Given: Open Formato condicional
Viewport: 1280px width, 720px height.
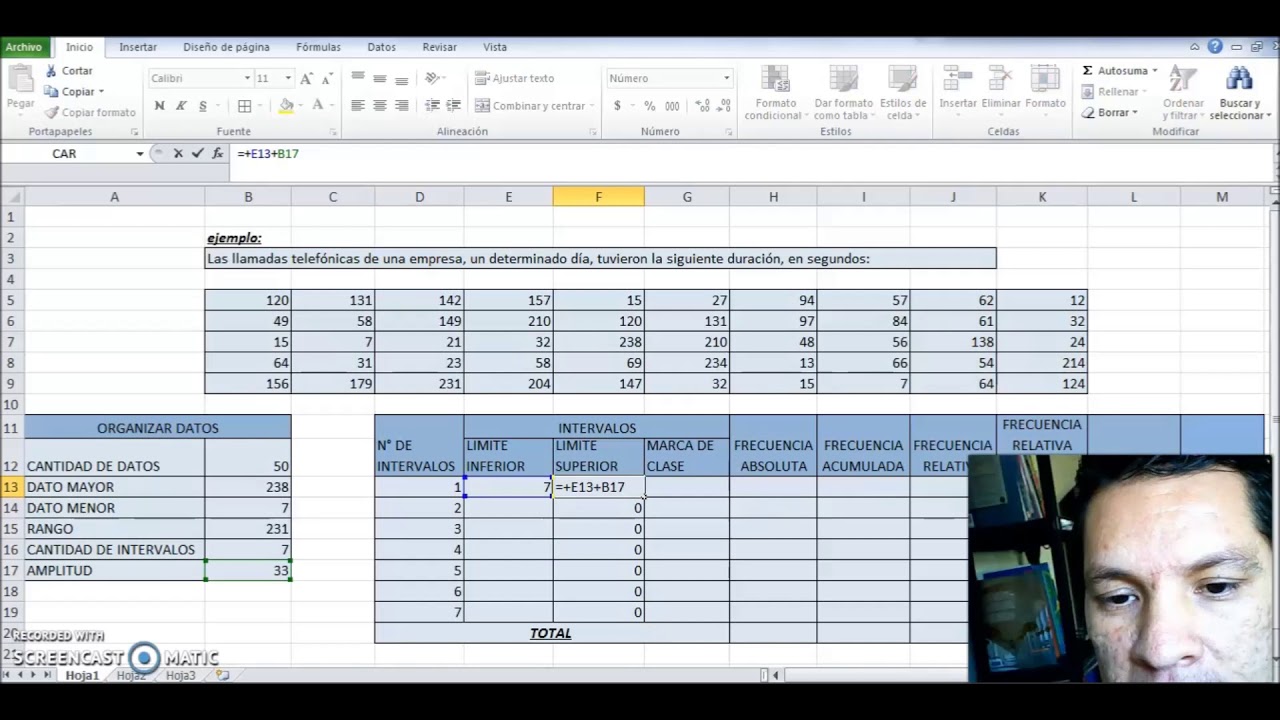Looking at the screenshot, I should coord(776,93).
